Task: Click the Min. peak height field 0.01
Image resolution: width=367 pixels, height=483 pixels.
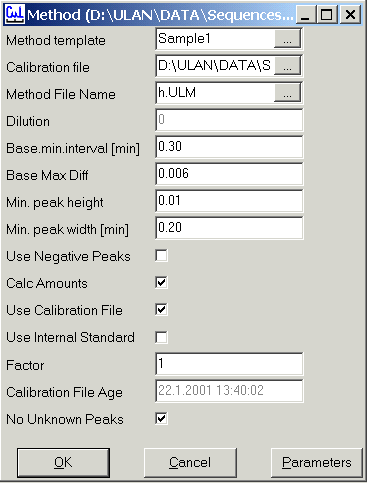Action: point(229,201)
